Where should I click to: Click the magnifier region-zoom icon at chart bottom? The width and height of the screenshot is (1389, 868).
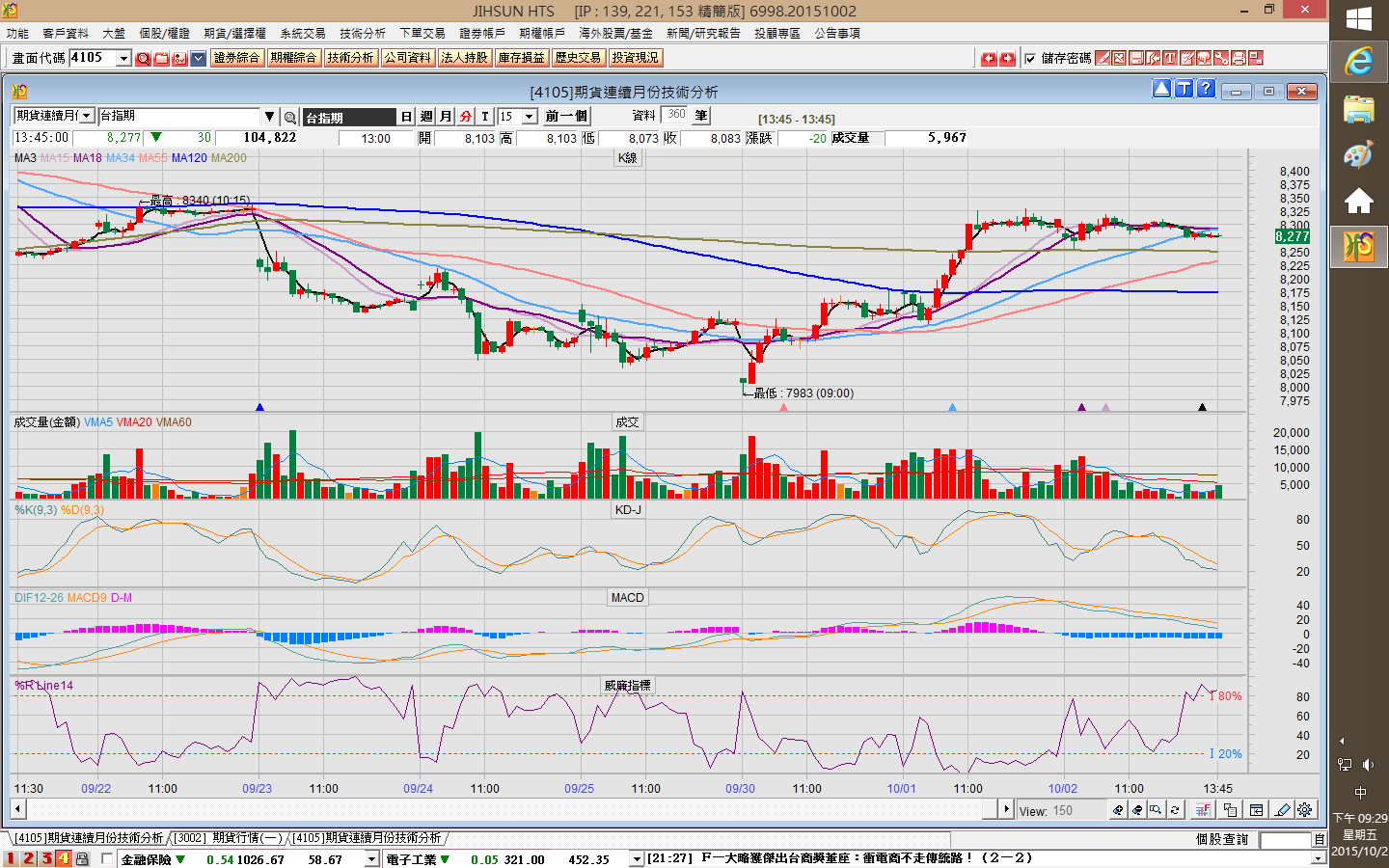[x=1156, y=810]
